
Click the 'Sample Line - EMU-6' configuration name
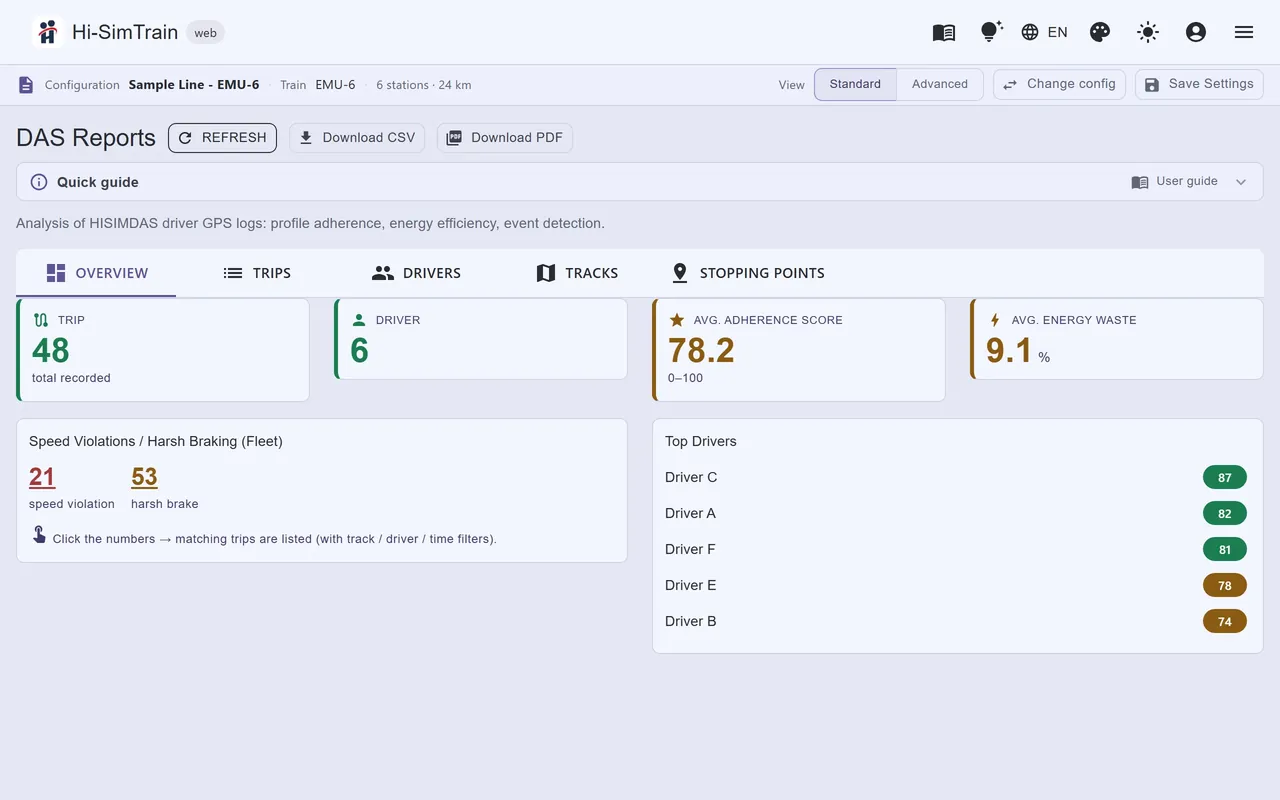(x=194, y=85)
